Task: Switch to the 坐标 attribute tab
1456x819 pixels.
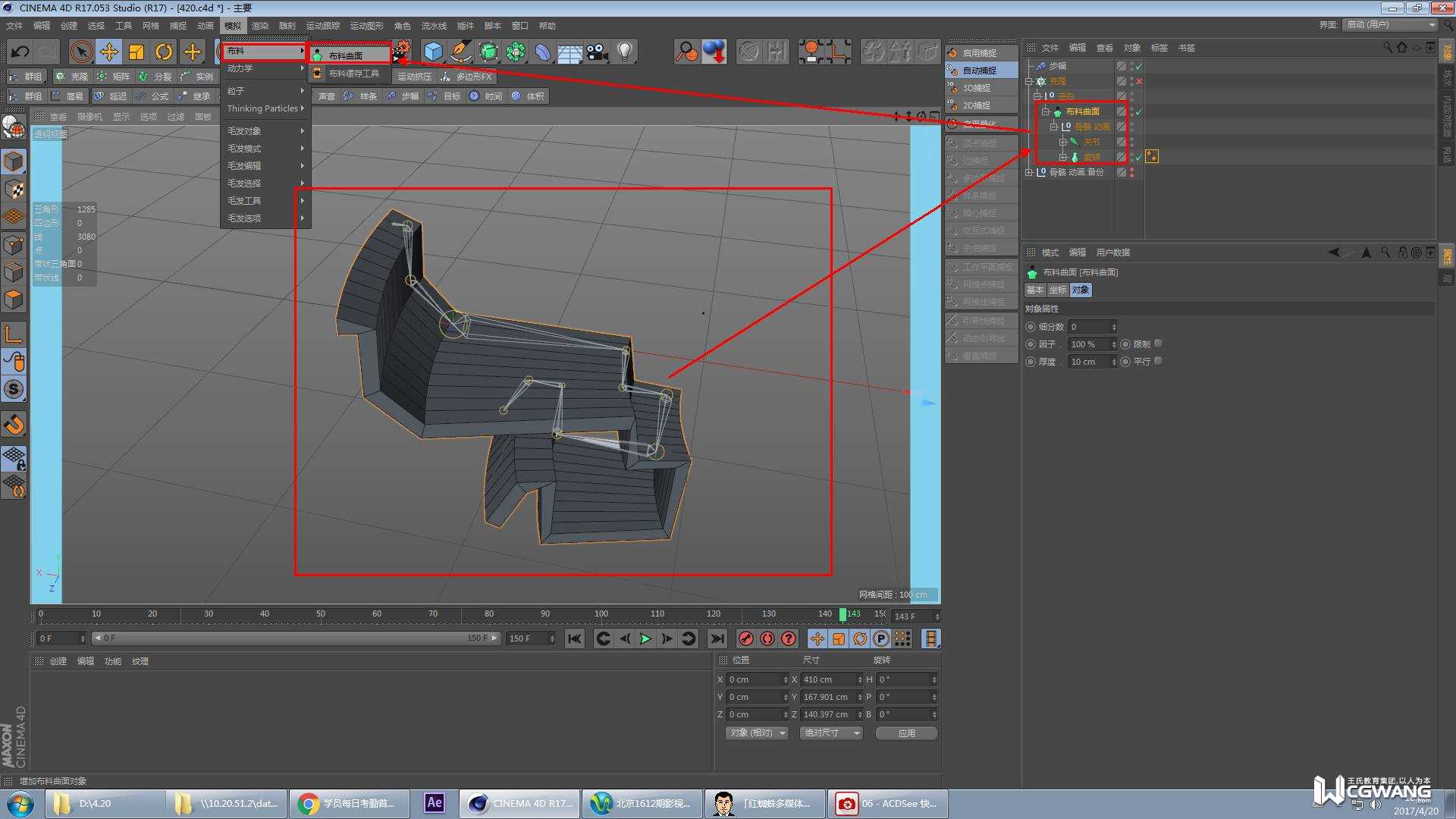Action: tap(1057, 290)
